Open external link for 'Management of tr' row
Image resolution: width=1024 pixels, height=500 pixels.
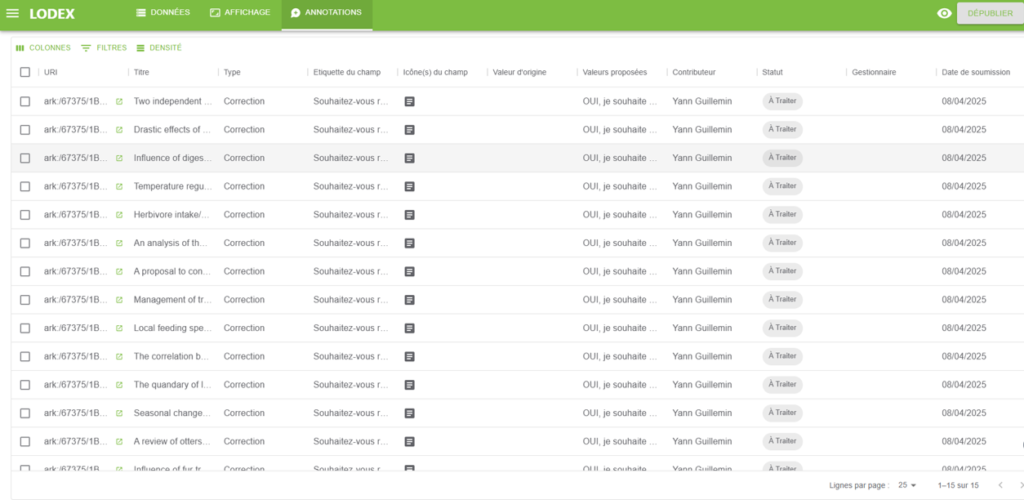click(119, 300)
